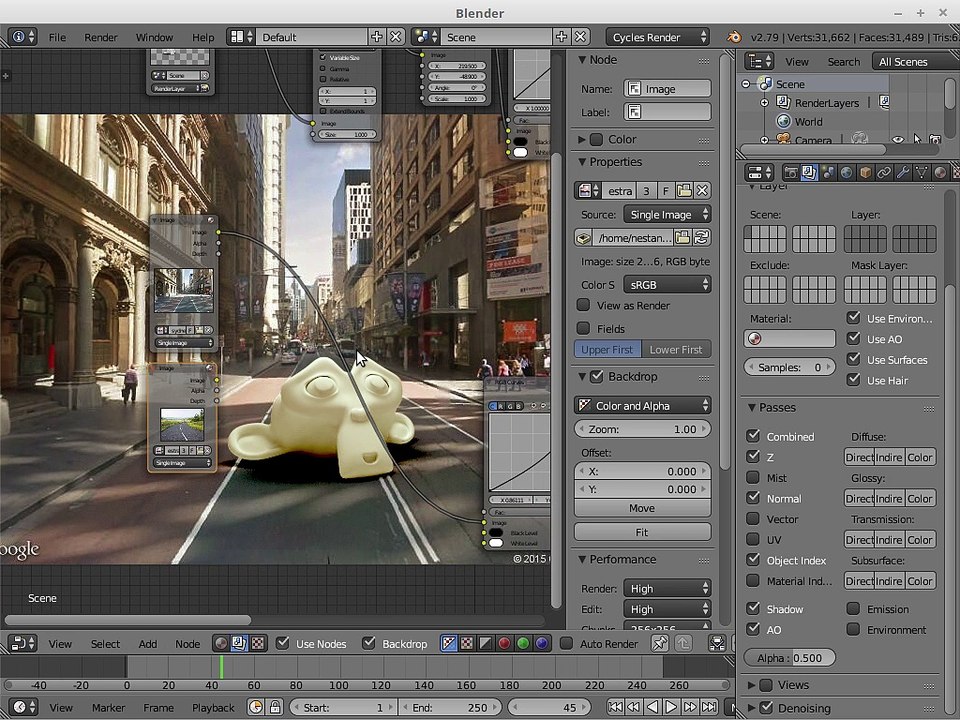The width and height of the screenshot is (960, 720).
Task: Select Color backdrop channel checker icon
Action: [x=467, y=643]
